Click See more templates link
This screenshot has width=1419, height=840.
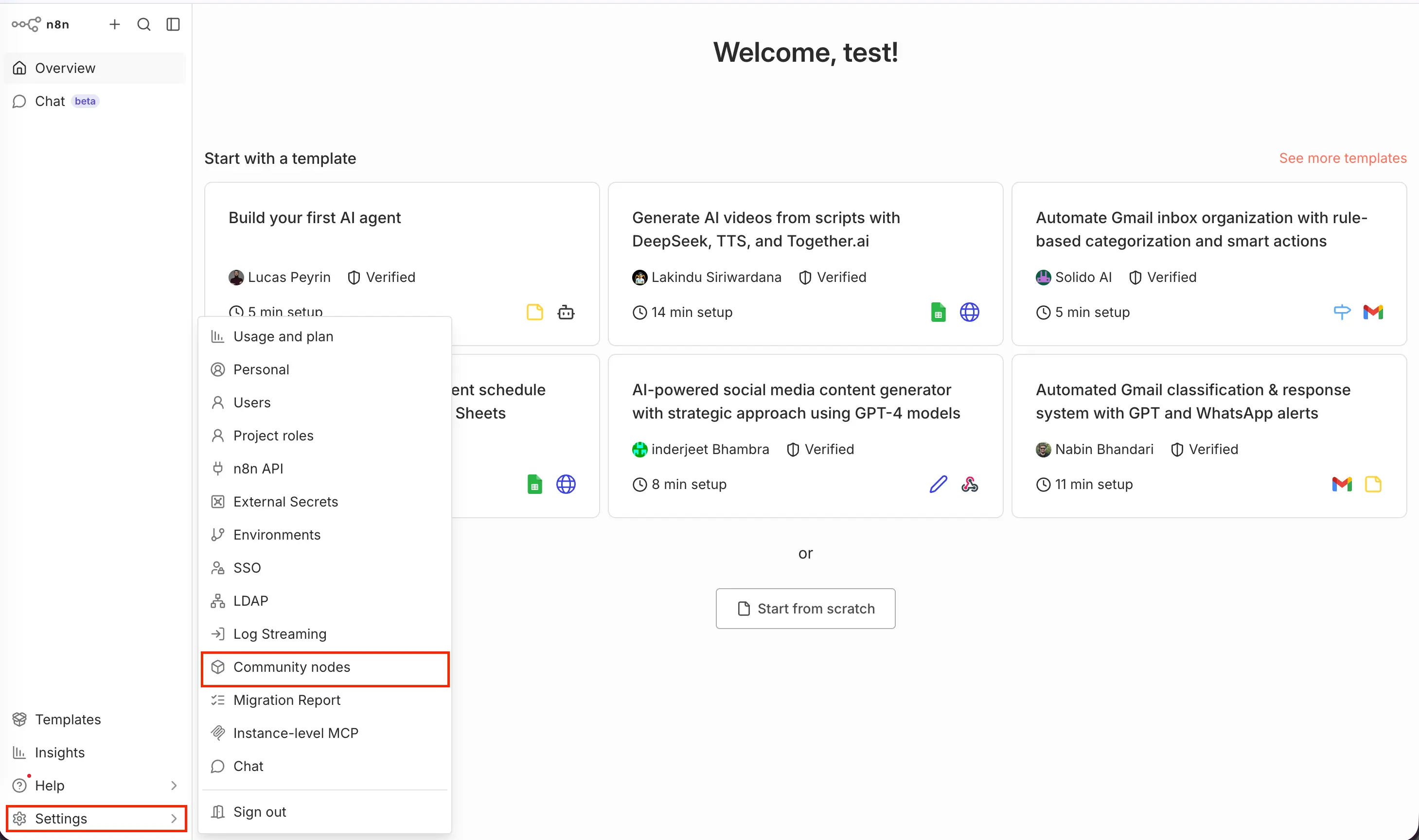(1343, 158)
